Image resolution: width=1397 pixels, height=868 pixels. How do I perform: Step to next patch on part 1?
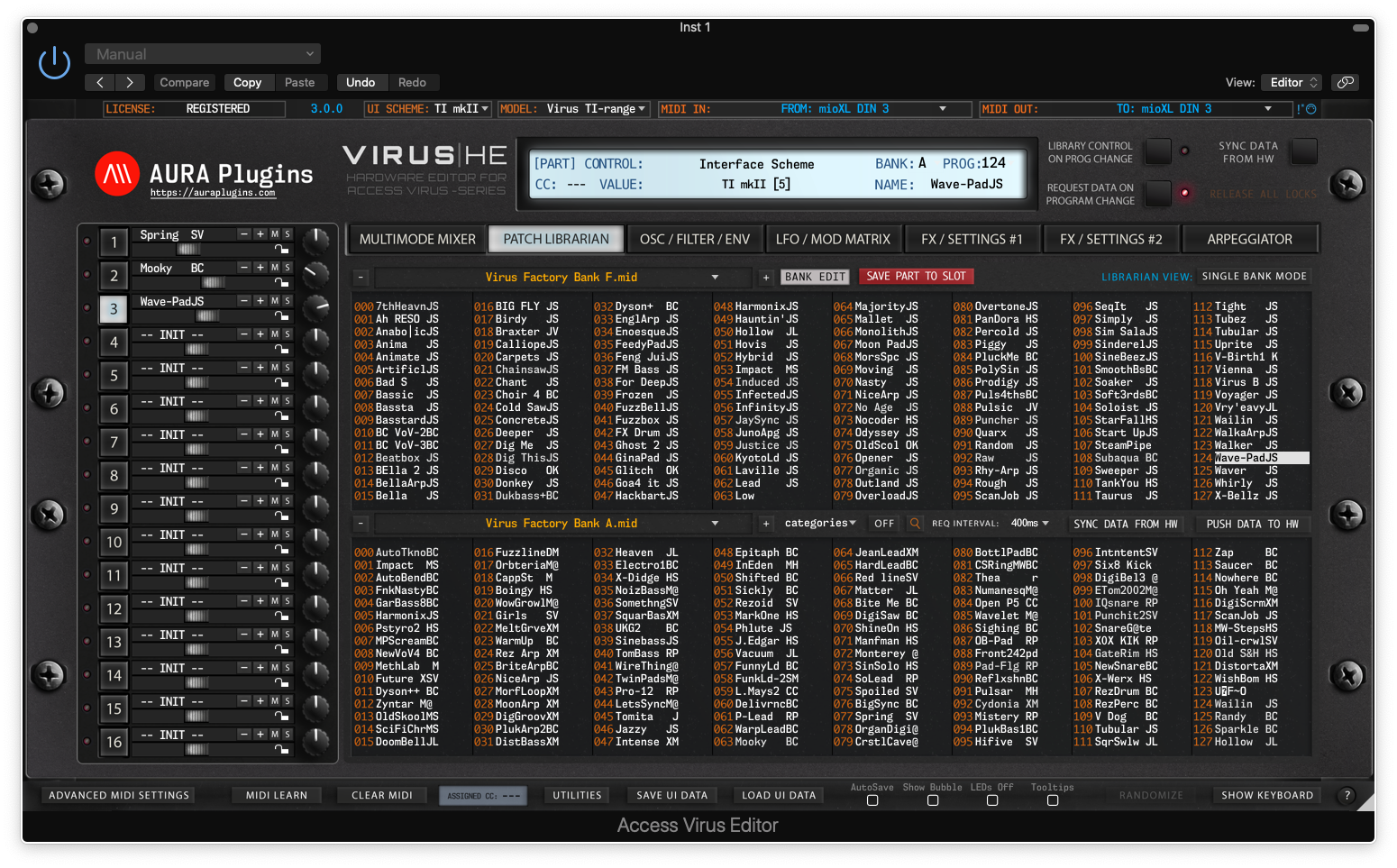(x=260, y=234)
